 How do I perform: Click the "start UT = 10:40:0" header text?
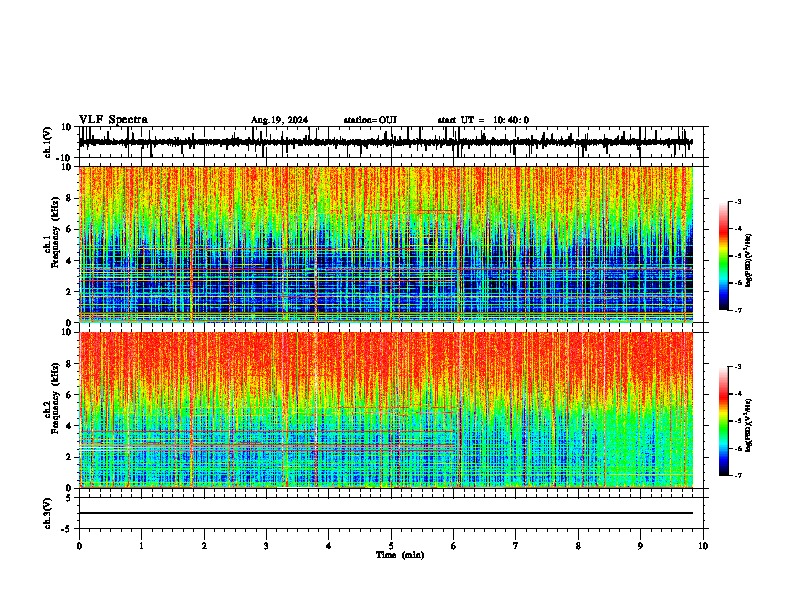click(483, 120)
